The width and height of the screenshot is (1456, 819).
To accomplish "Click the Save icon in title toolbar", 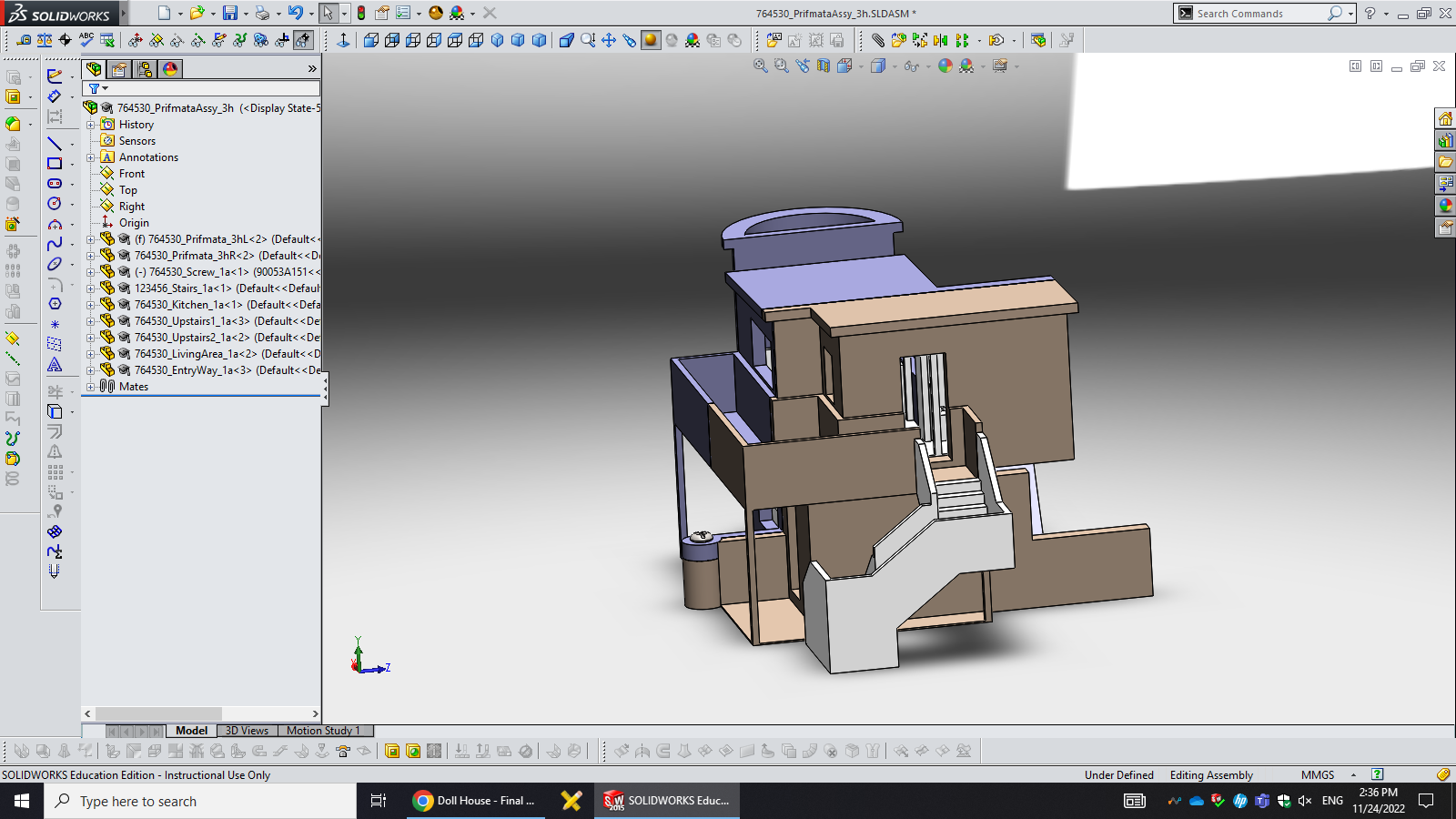I will (230, 13).
